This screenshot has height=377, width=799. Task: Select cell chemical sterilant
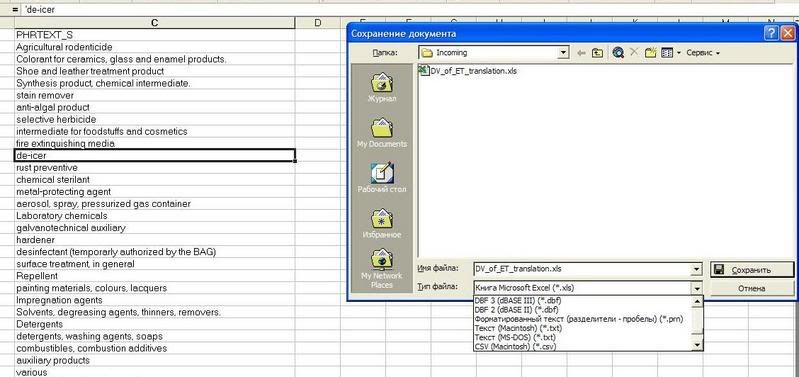click(x=154, y=180)
